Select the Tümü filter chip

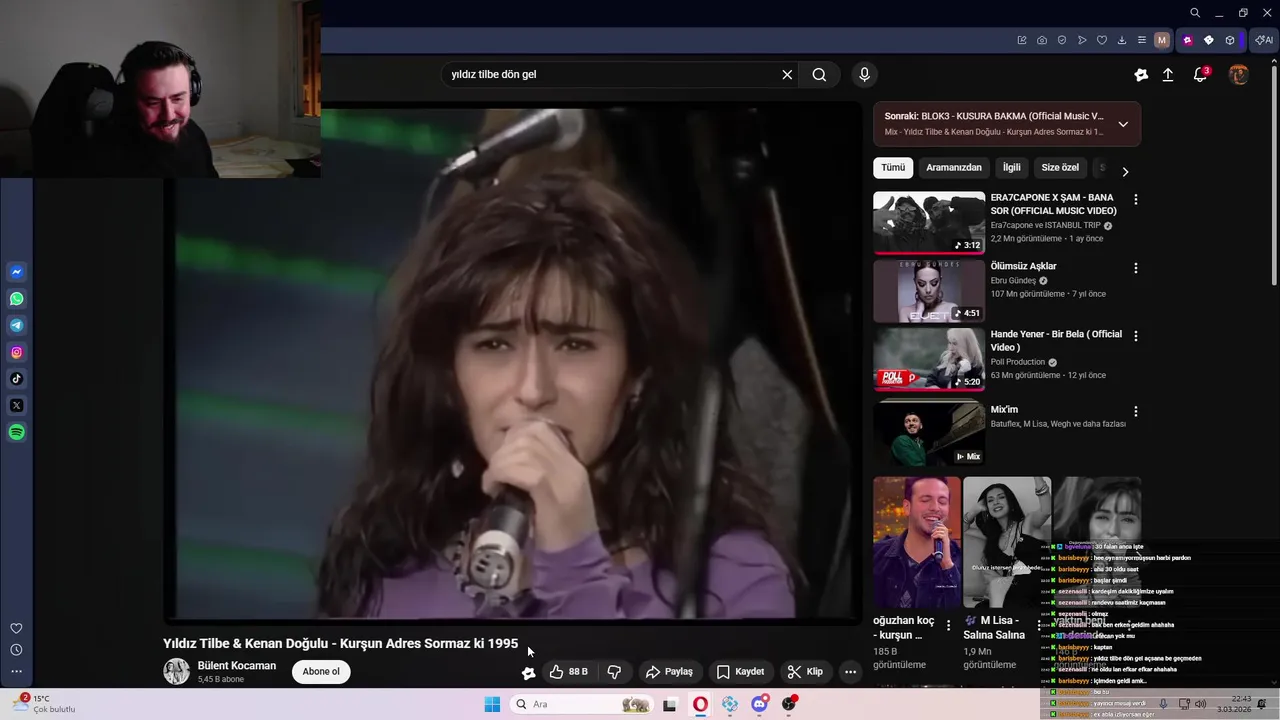(x=893, y=168)
